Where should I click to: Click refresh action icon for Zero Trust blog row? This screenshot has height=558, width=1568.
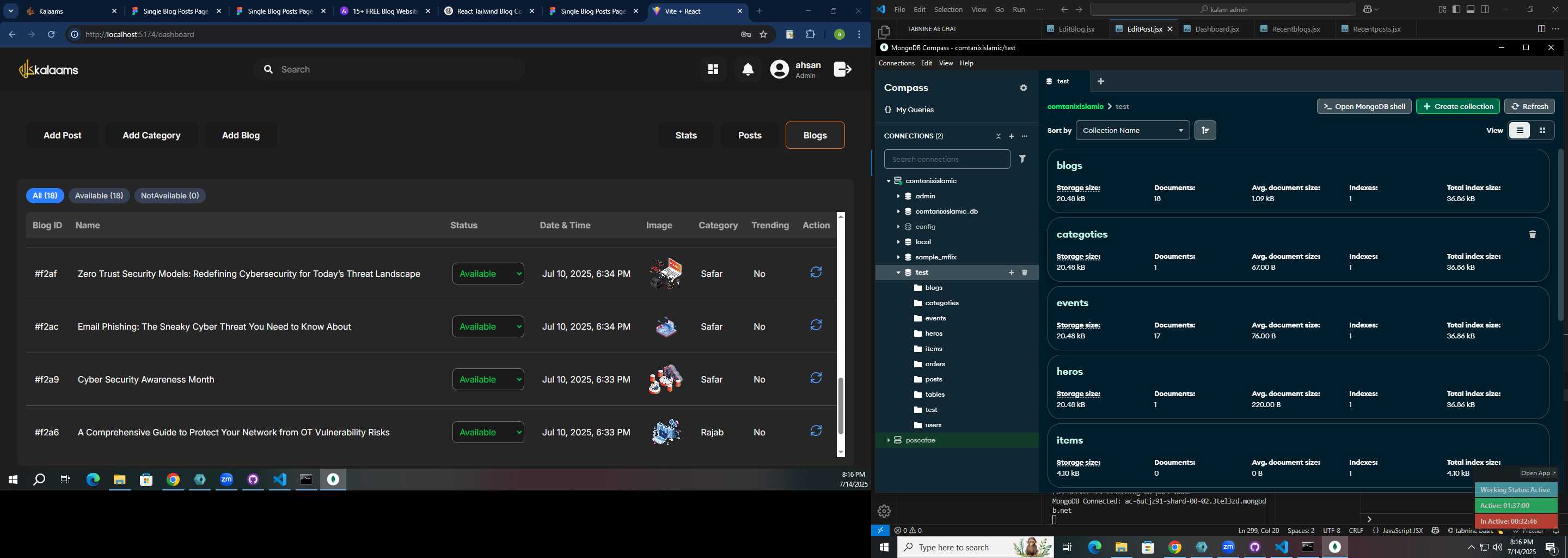tap(816, 273)
